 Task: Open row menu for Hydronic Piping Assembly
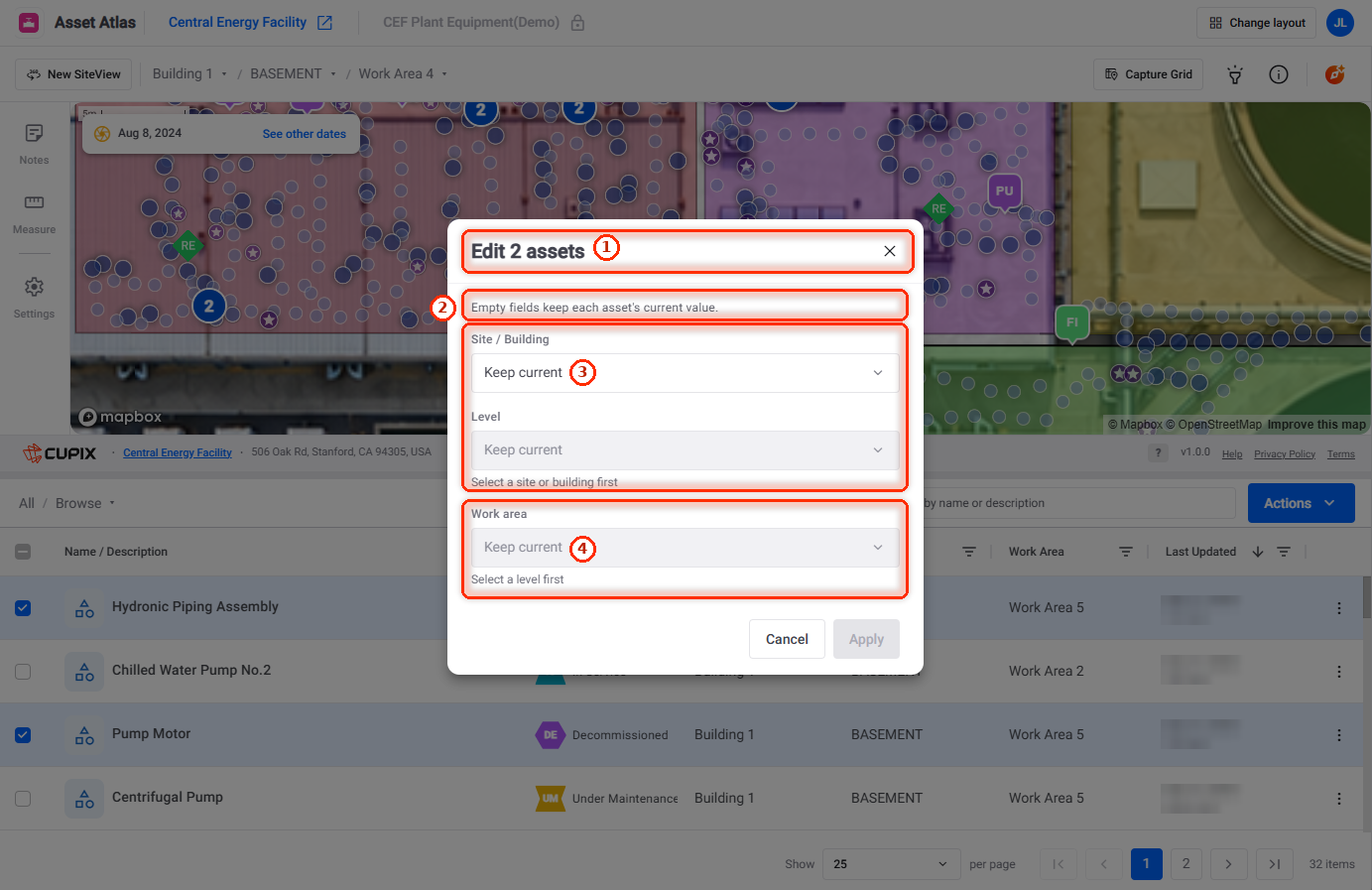click(1338, 608)
